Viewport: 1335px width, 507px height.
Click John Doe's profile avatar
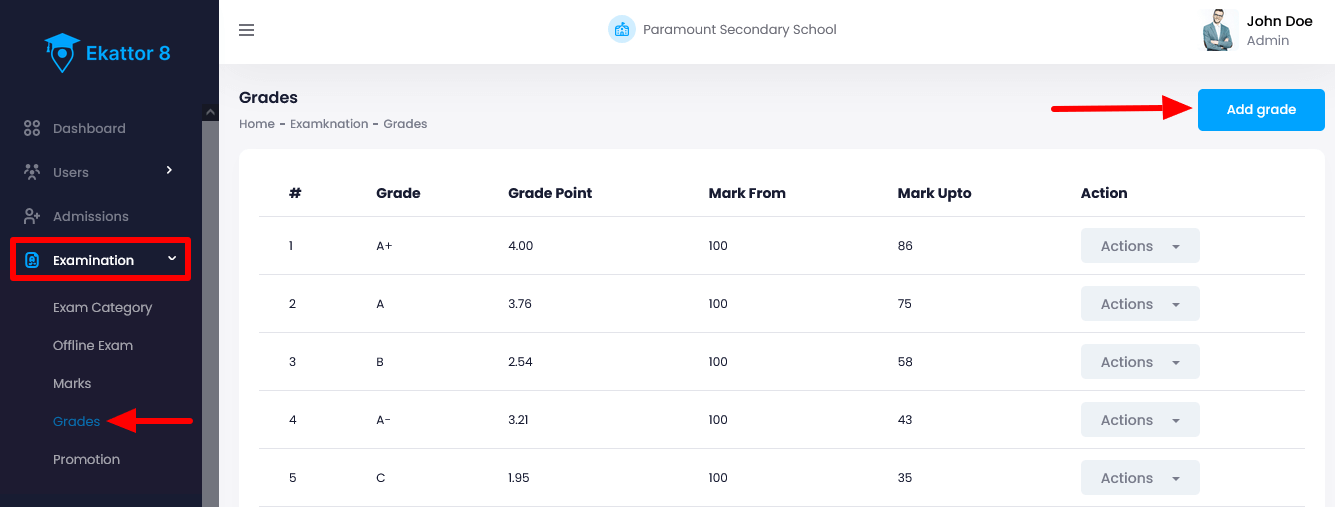click(1219, 30)
